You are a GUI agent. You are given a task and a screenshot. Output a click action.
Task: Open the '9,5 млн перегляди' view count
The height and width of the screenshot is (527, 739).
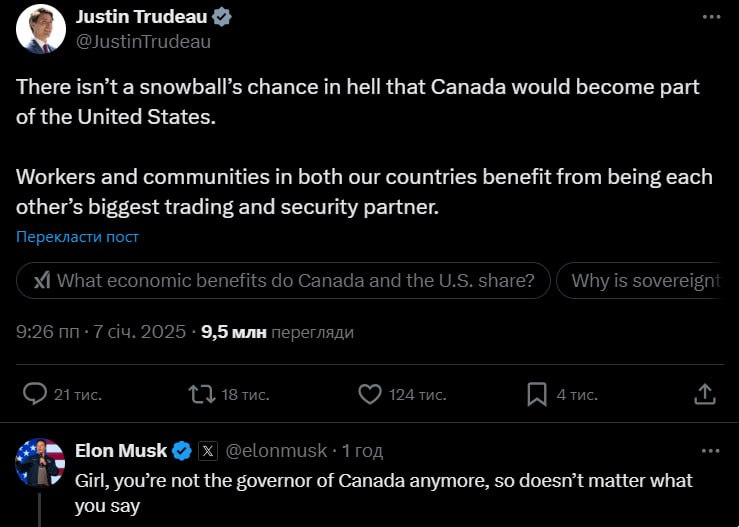[x=277, y=332]
